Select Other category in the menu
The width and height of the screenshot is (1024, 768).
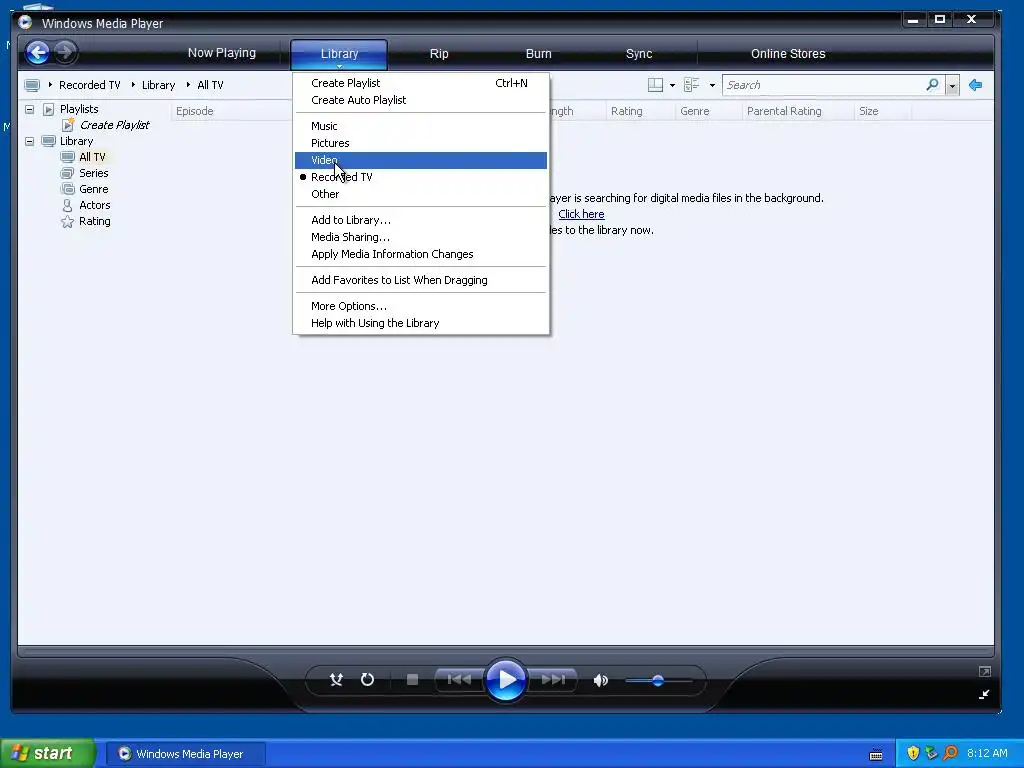421,194
